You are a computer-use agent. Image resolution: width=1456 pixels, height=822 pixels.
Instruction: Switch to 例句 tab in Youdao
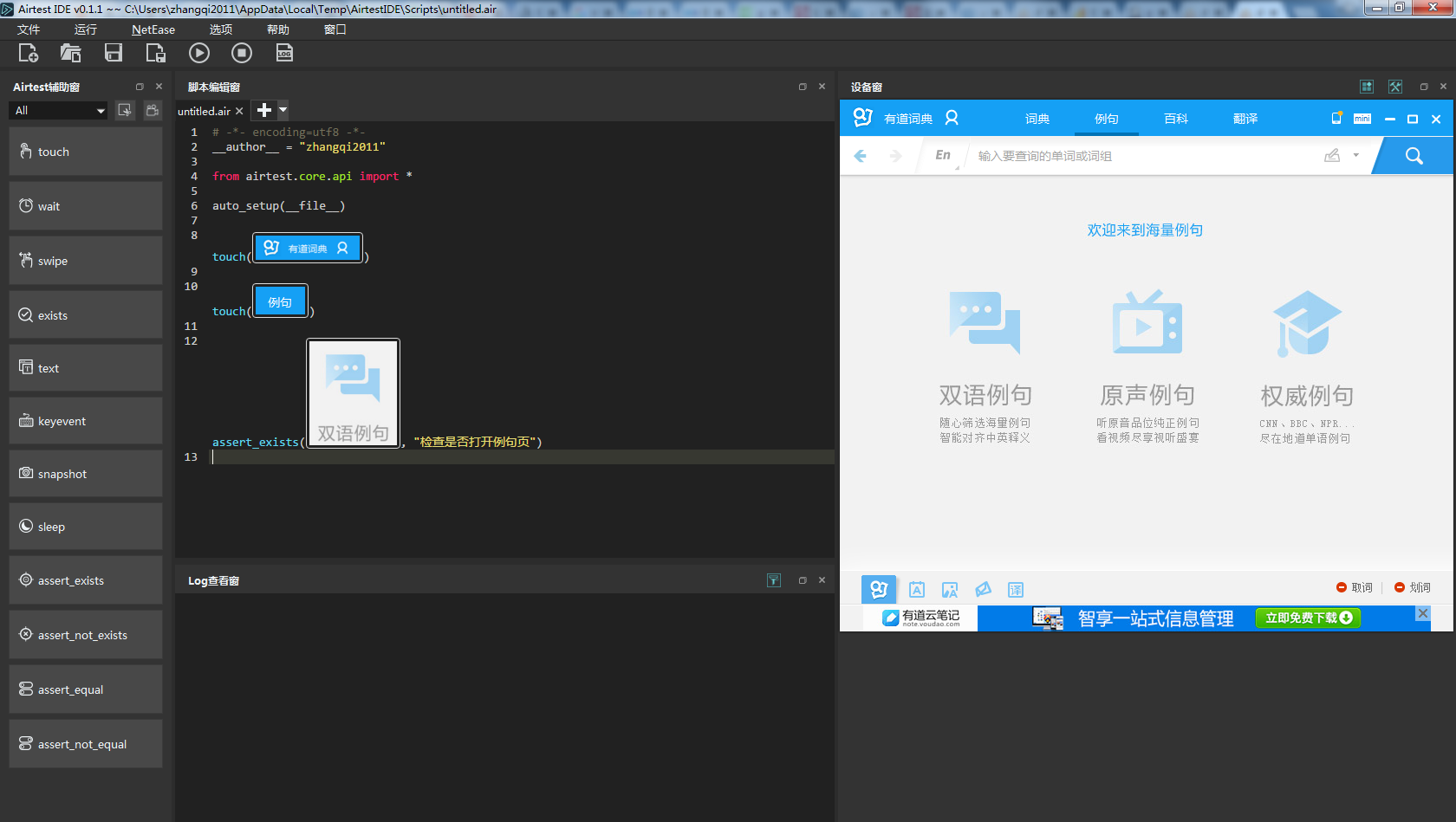click(x=1107, y=119)
